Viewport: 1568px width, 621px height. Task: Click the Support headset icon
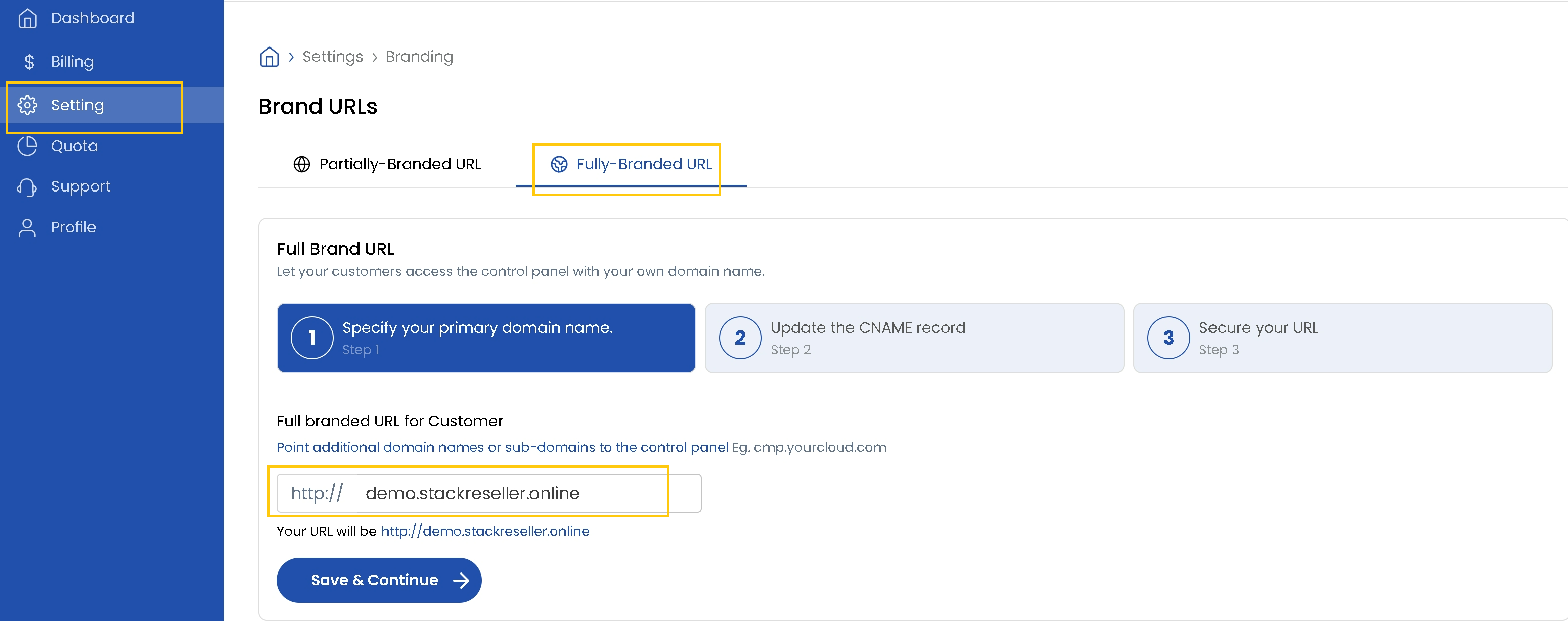27,186
